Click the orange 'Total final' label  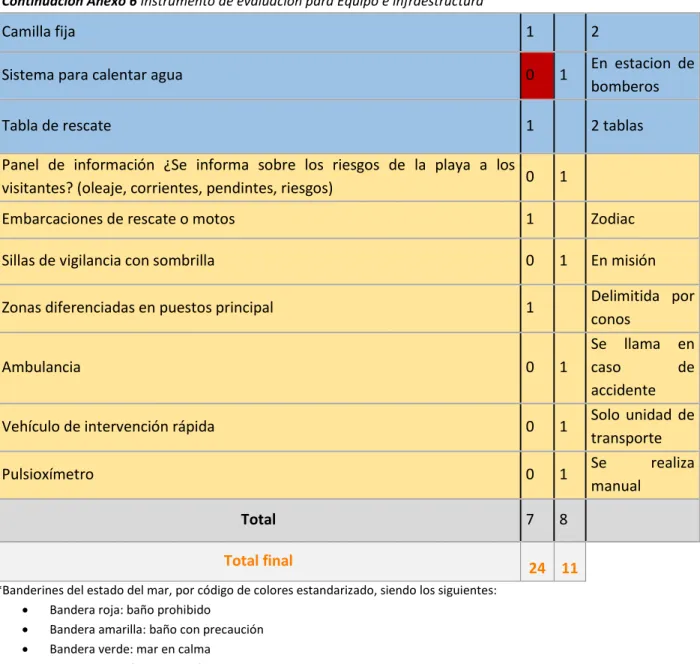258,560
